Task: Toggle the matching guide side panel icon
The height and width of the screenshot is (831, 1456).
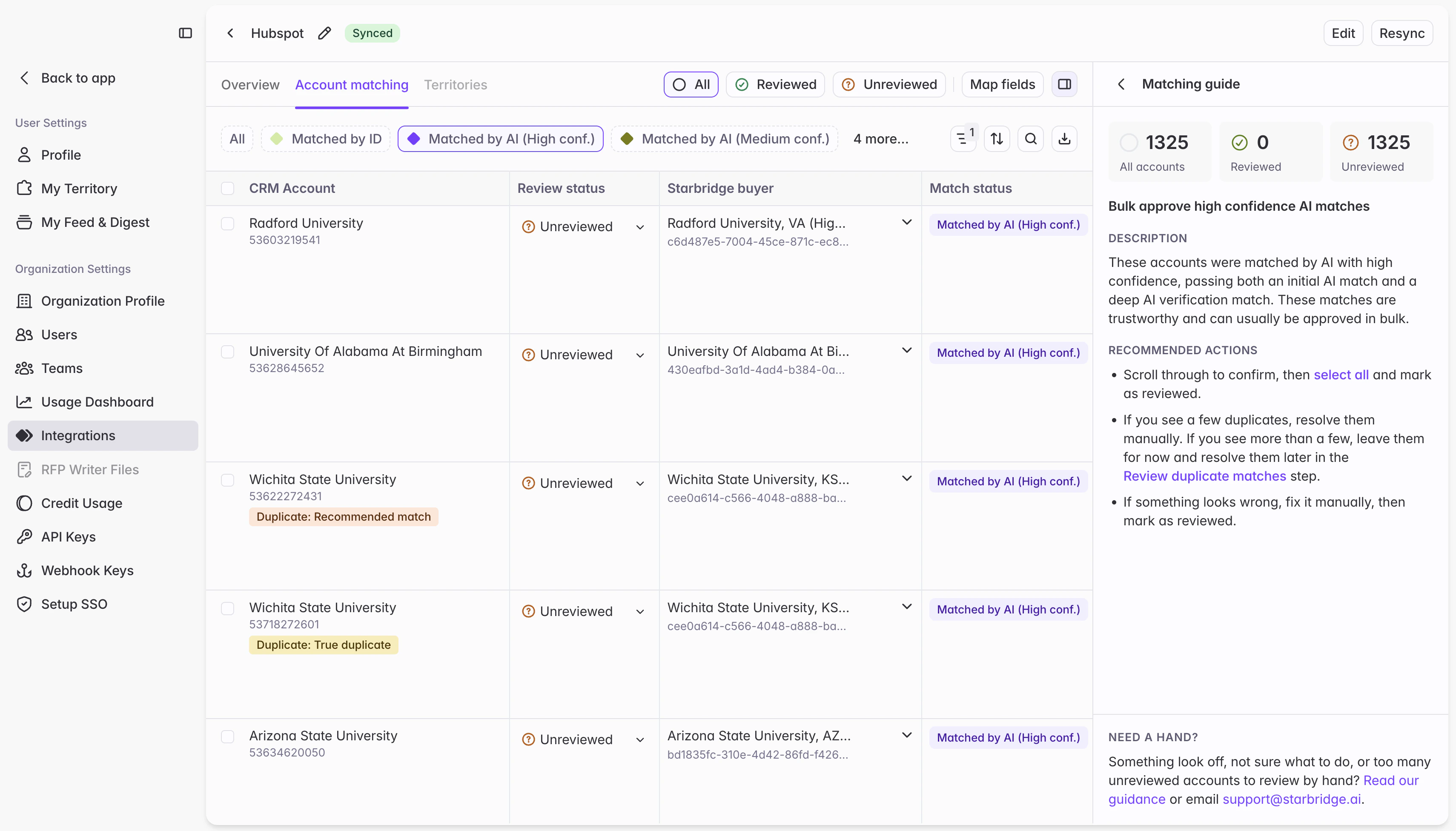Action: pyautogui.click(x=1064, y=84)
